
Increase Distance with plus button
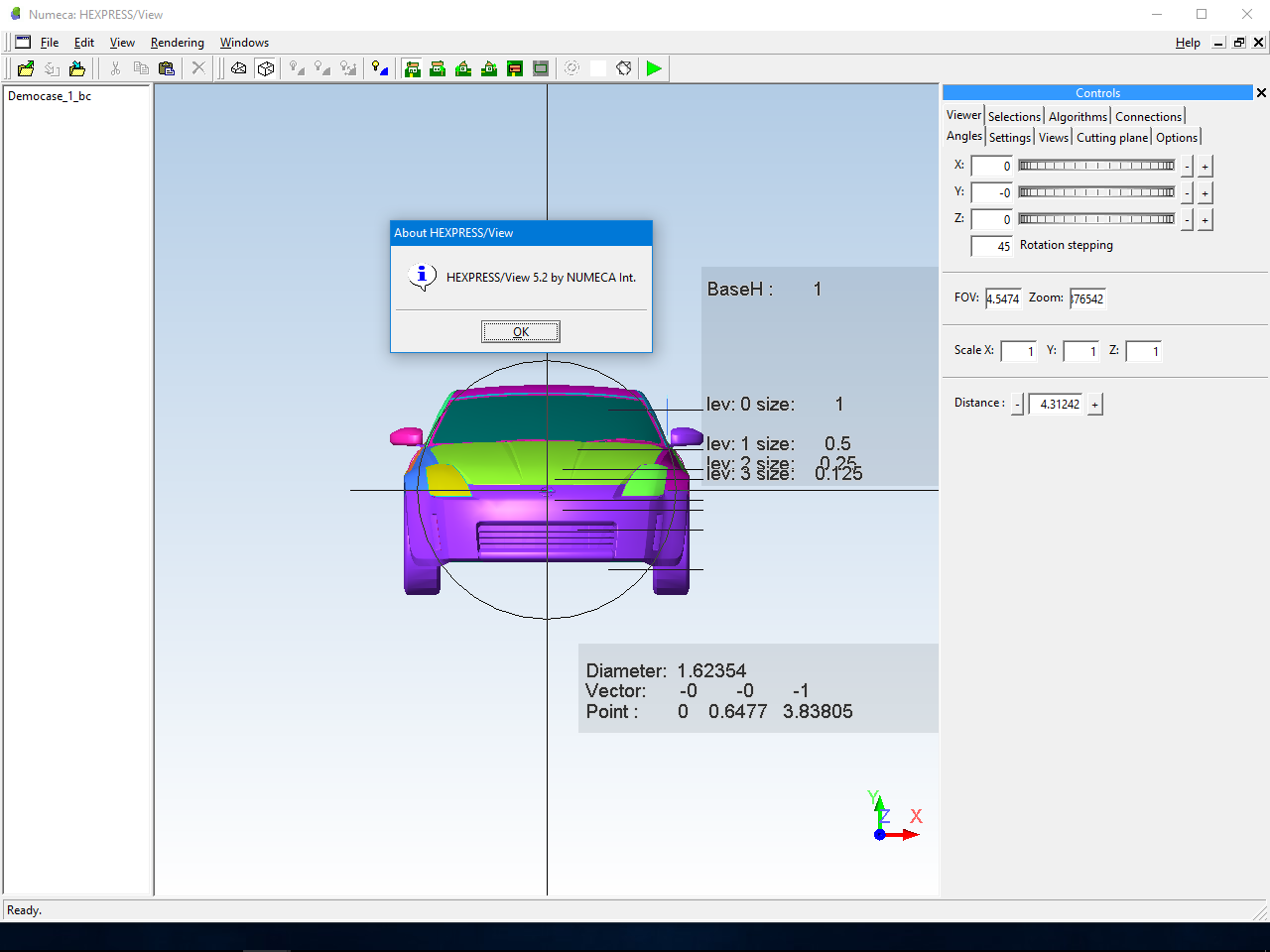(1095, 405)
